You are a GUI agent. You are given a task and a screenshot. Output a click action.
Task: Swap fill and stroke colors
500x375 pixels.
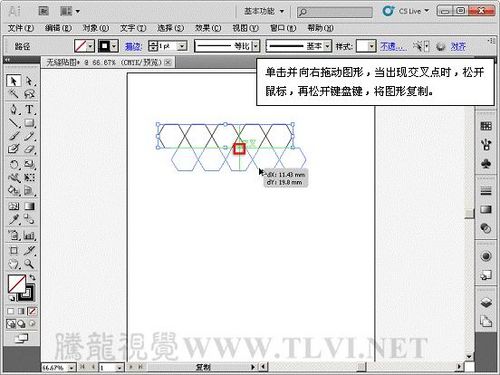[x=32, y=277]
